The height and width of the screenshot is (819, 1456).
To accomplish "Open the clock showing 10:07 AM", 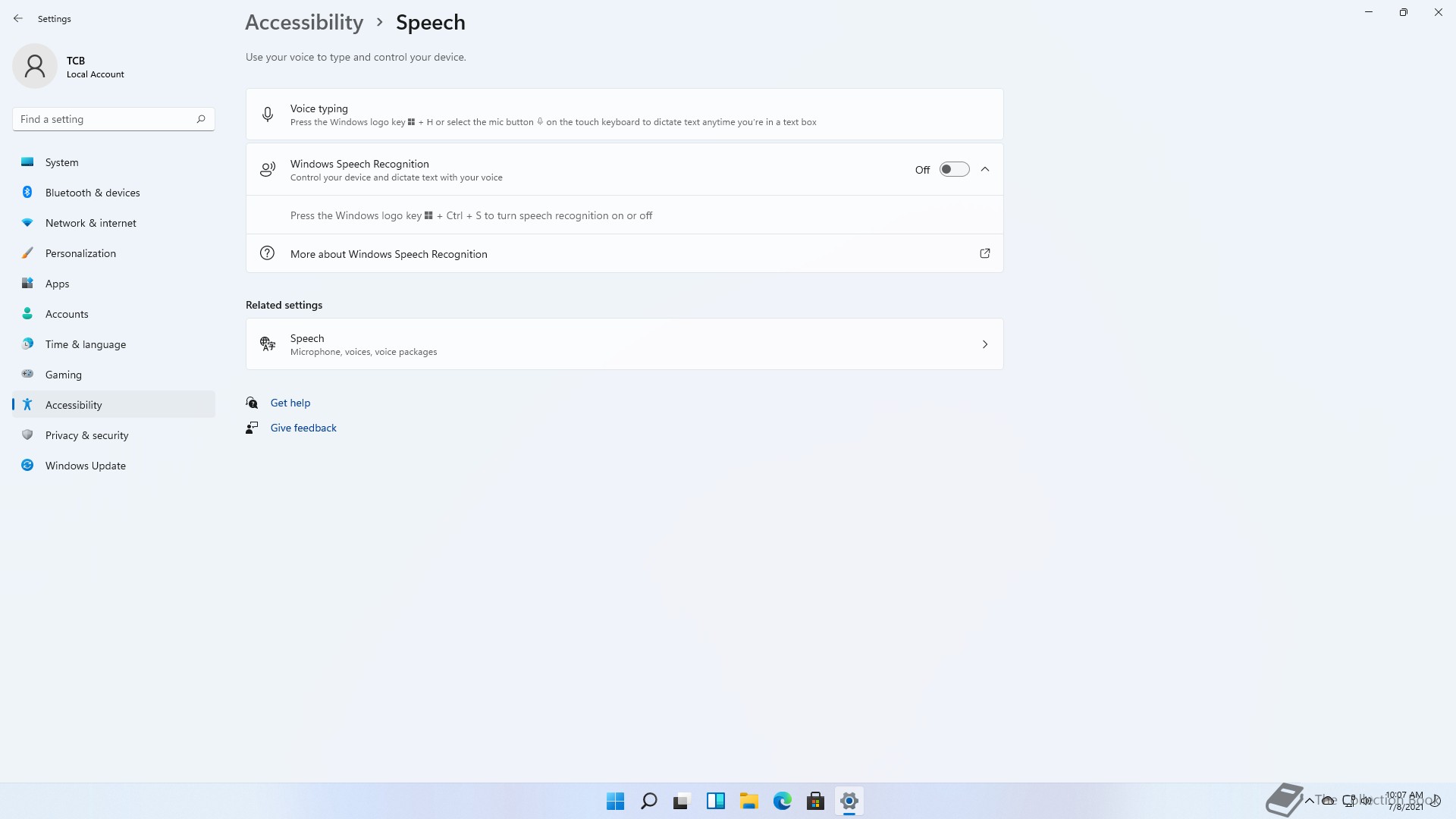I will coord(1404,801).
